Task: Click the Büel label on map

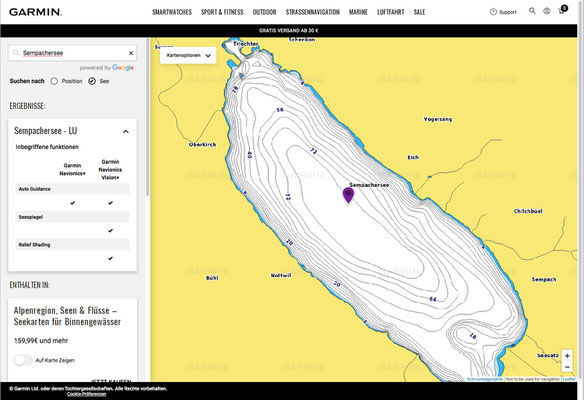Action: tap(212, 278)
